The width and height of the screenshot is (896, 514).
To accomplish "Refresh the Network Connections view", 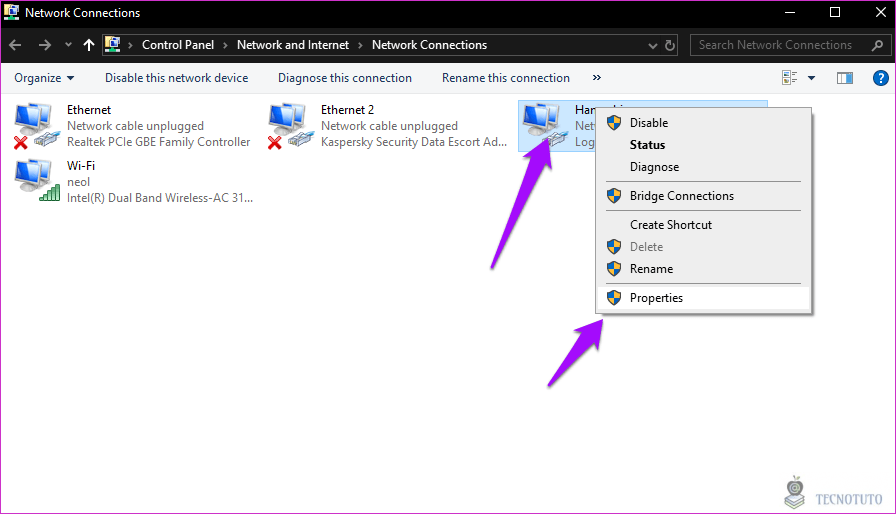I will click(x=670, y=45).
